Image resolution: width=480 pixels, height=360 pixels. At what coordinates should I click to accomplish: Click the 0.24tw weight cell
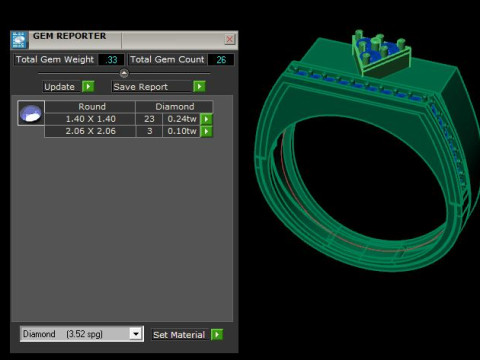pos(182,119)
